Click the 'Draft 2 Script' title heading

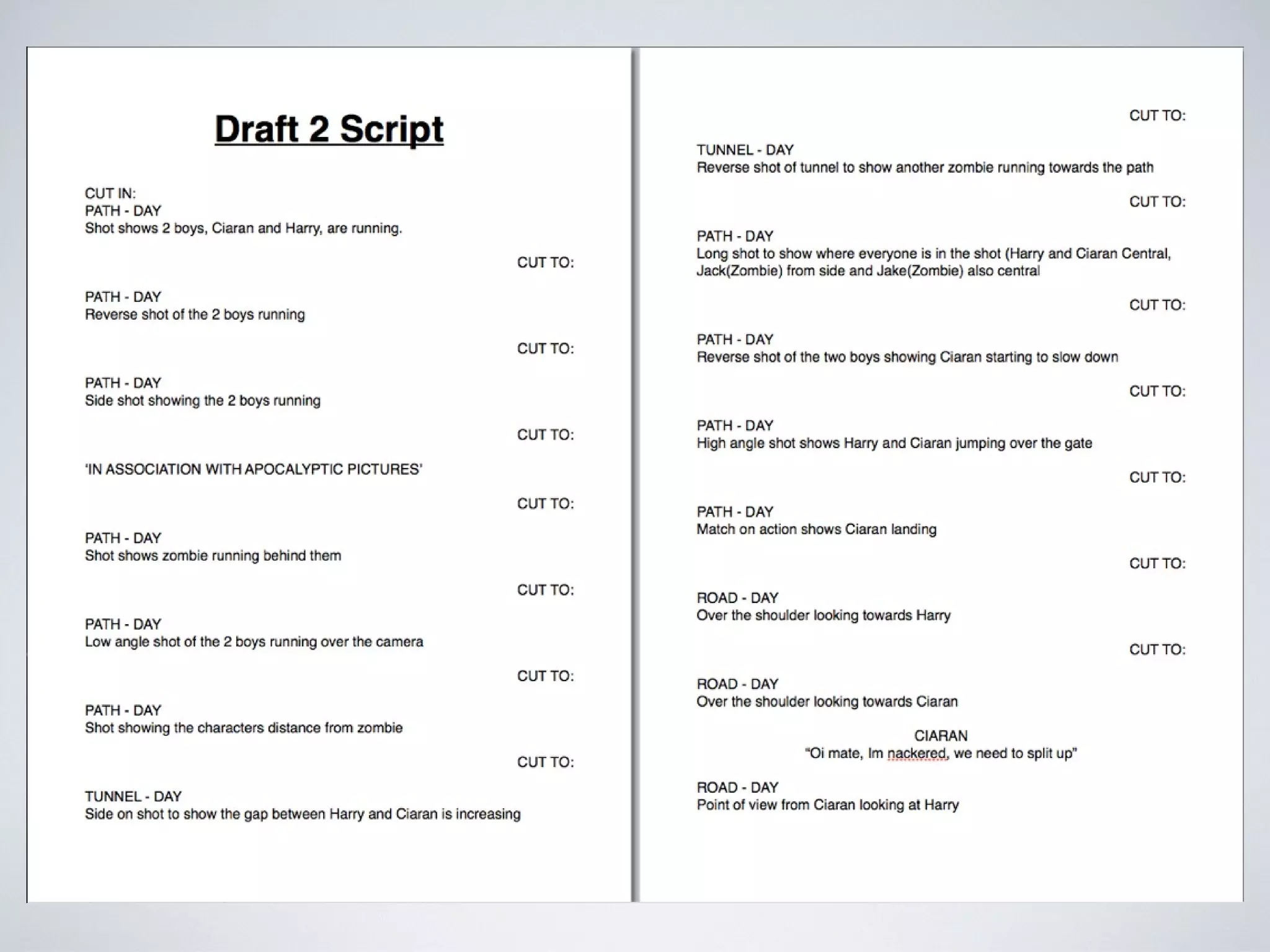click(329, 129)
